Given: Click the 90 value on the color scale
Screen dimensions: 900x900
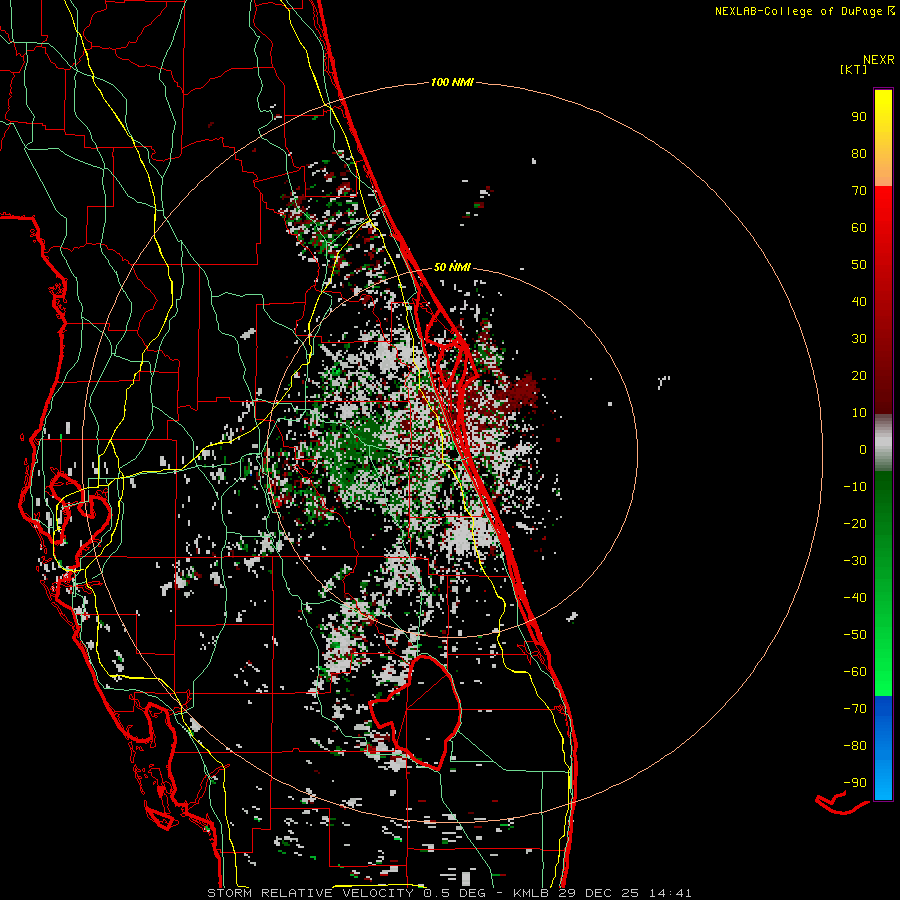Looking at the screenshot, I should click(858, 117).
